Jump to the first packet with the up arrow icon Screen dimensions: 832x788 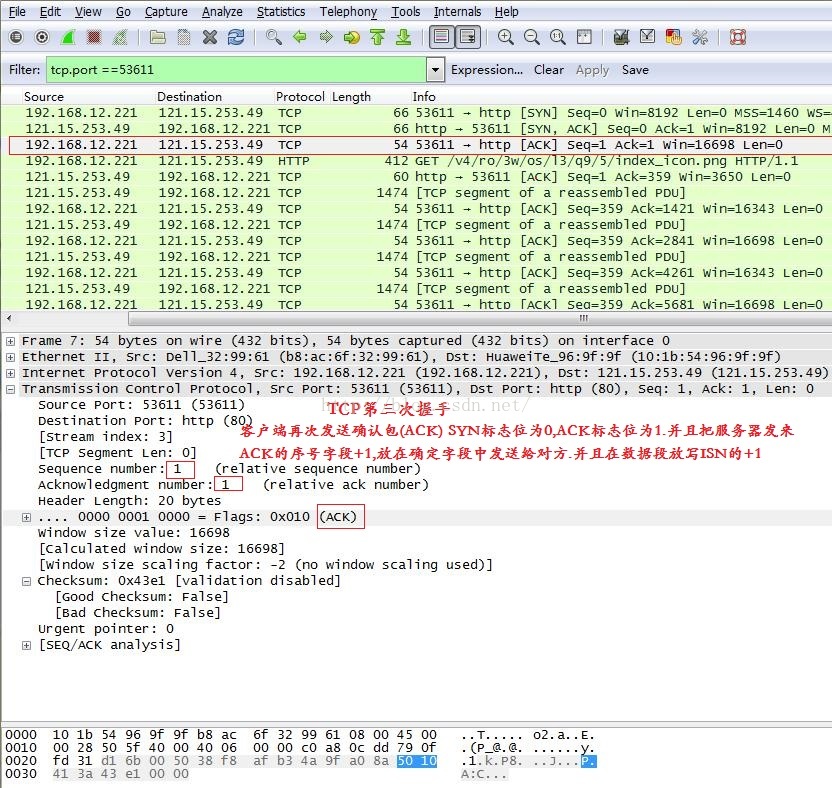coord(377,37)
